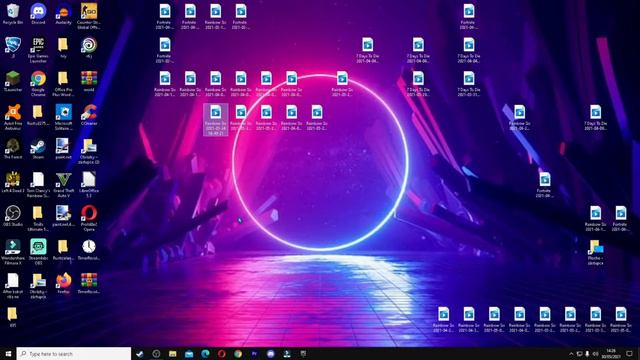This screenshot has width=640, height=360.
Task: Select the LibreOffice desktop shortcut
Action: pos(89,184)
